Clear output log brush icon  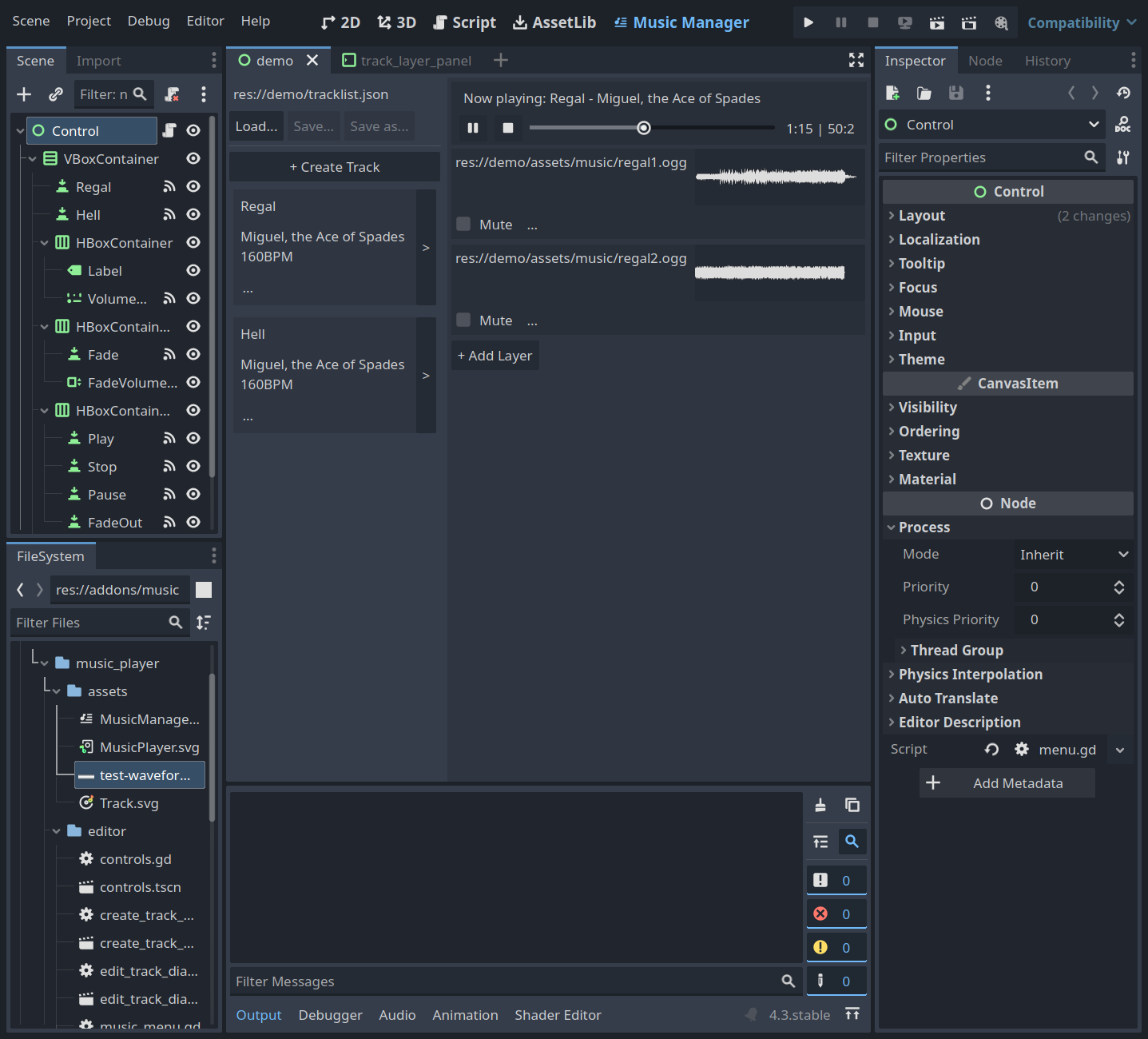click(820, 805)
